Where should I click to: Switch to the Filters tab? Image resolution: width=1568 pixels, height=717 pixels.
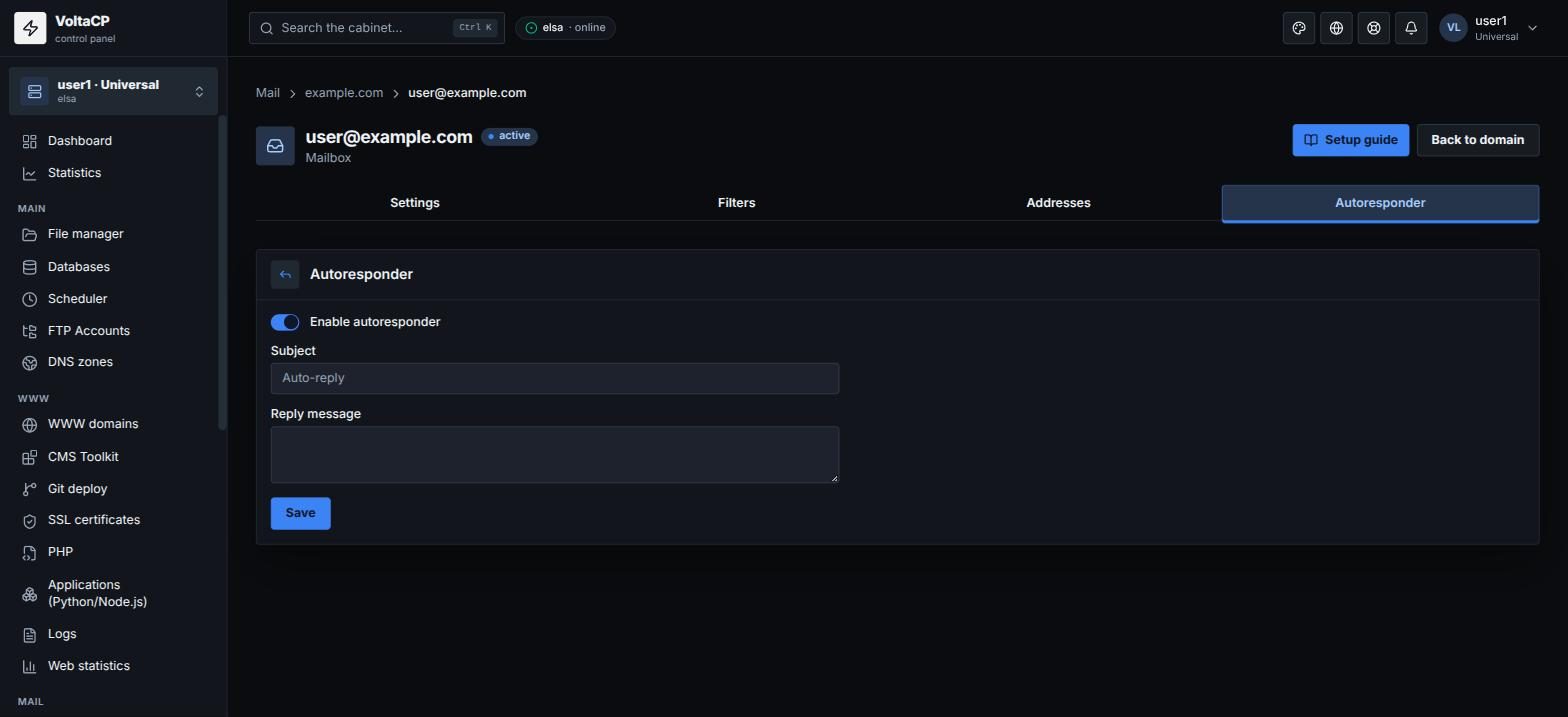tap(737, 203)
